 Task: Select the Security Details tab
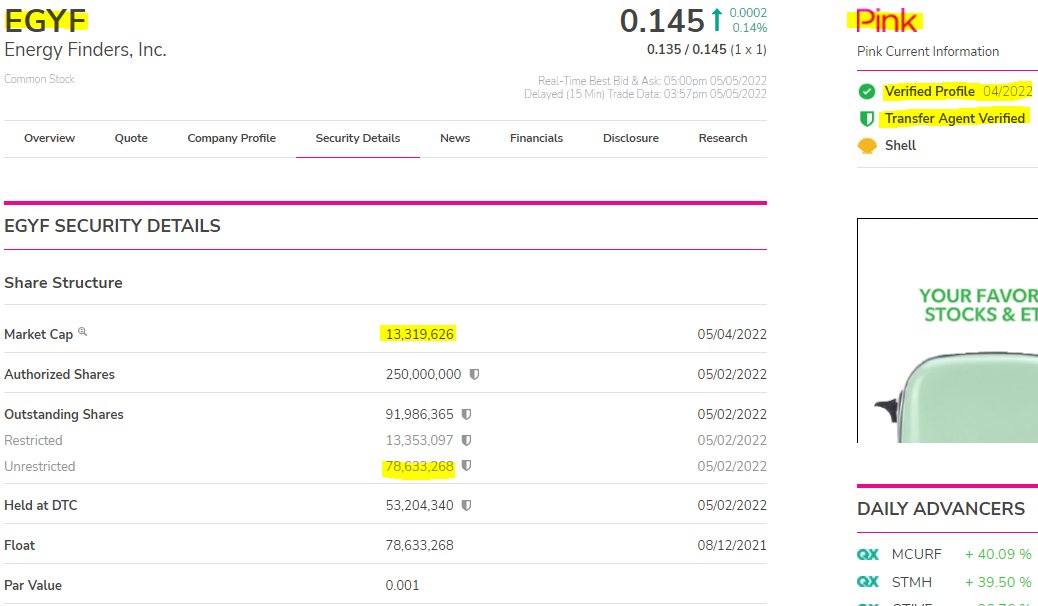tap(357, 138)
